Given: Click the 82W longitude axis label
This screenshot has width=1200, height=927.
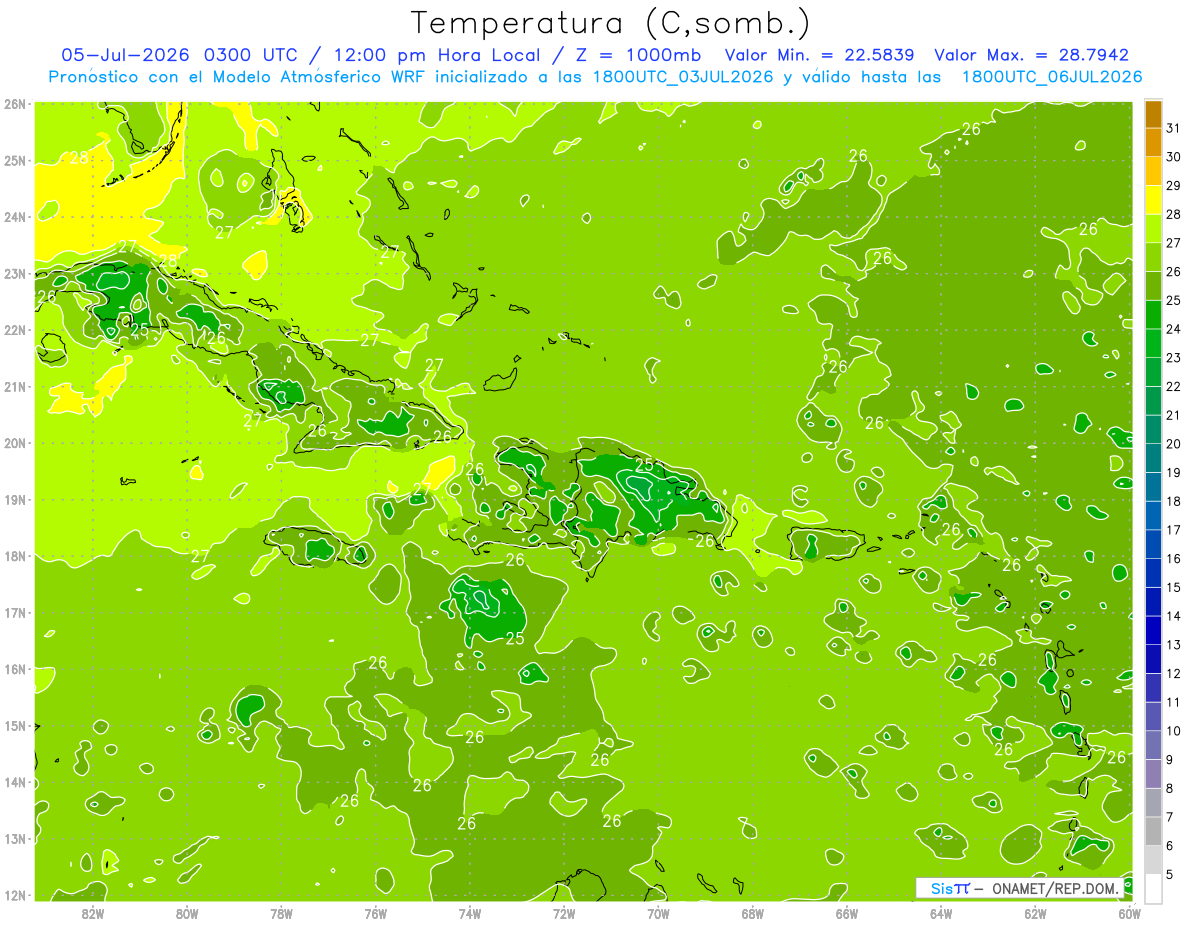Looking at the screenshot, I should 93,913.
